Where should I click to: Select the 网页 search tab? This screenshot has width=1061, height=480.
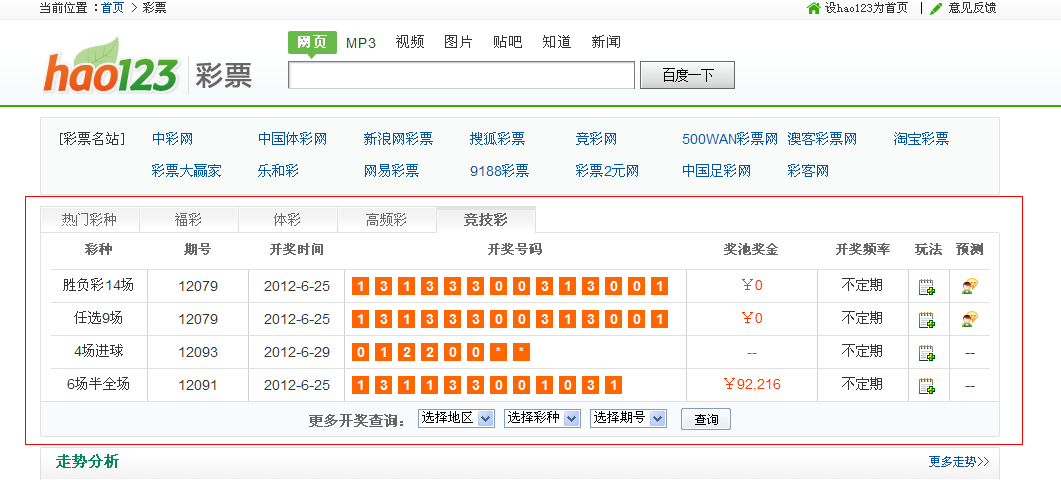coord(312,42)
